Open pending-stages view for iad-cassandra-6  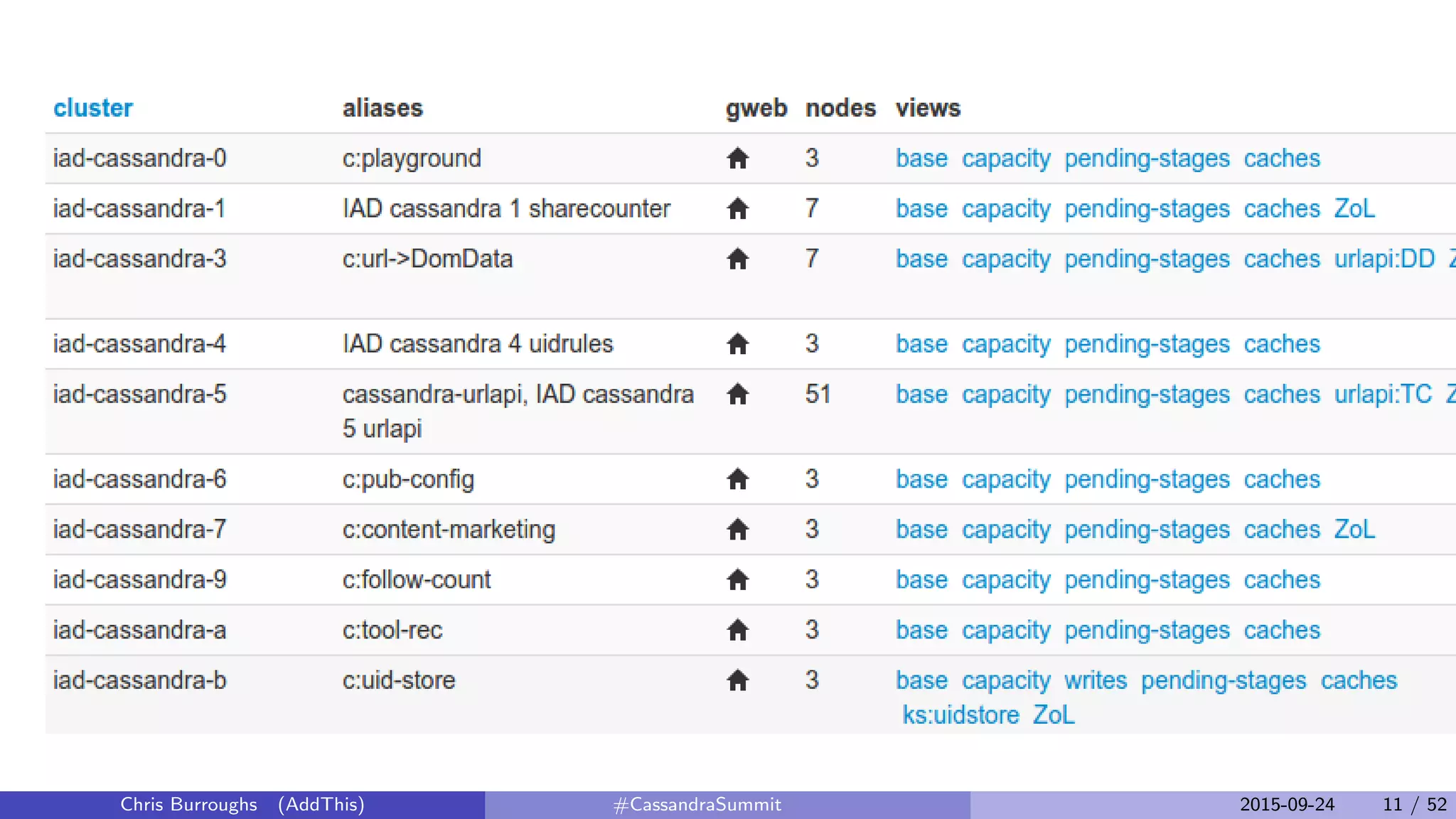pyautogui.click(x=1147, y=479)
